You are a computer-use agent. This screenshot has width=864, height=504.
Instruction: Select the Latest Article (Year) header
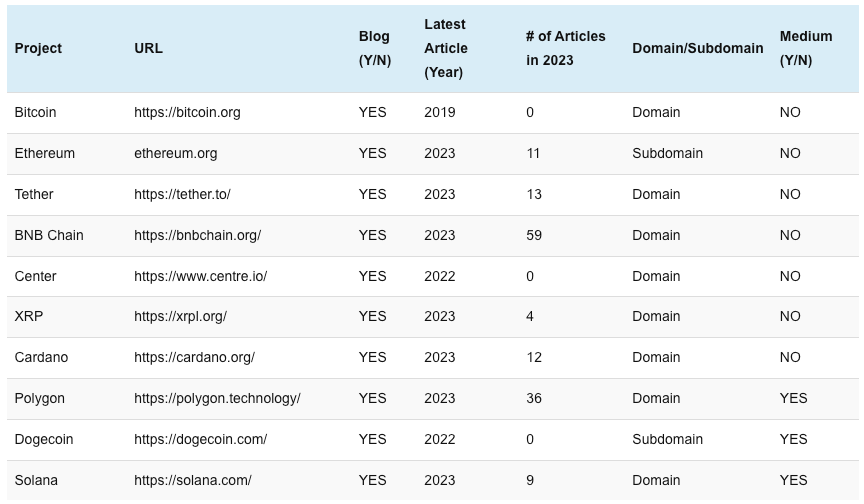pos(446,48)
